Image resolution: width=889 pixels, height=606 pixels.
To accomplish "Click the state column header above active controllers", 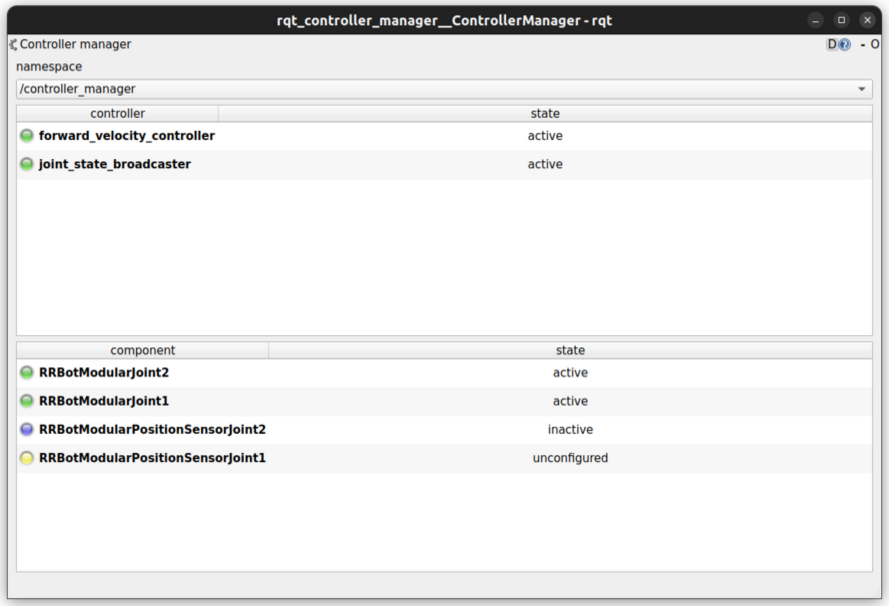I will pos(545,113).
